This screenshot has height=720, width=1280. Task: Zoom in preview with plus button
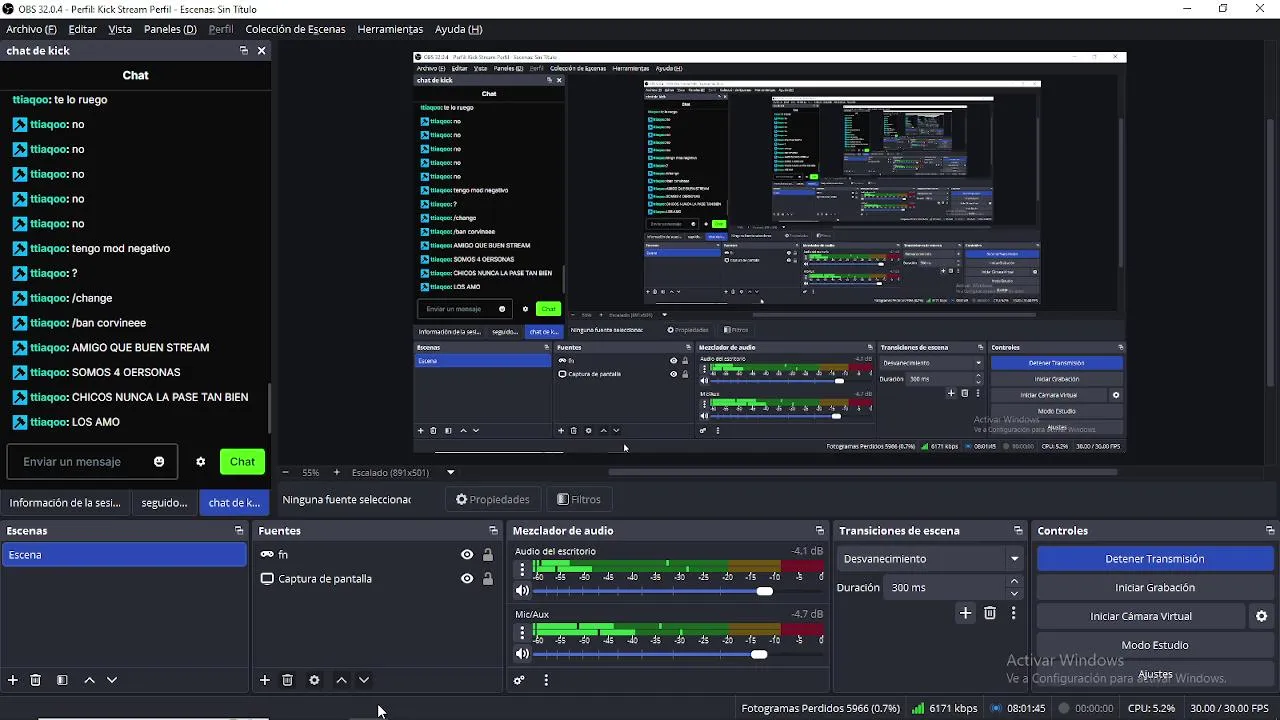(336, 472)
